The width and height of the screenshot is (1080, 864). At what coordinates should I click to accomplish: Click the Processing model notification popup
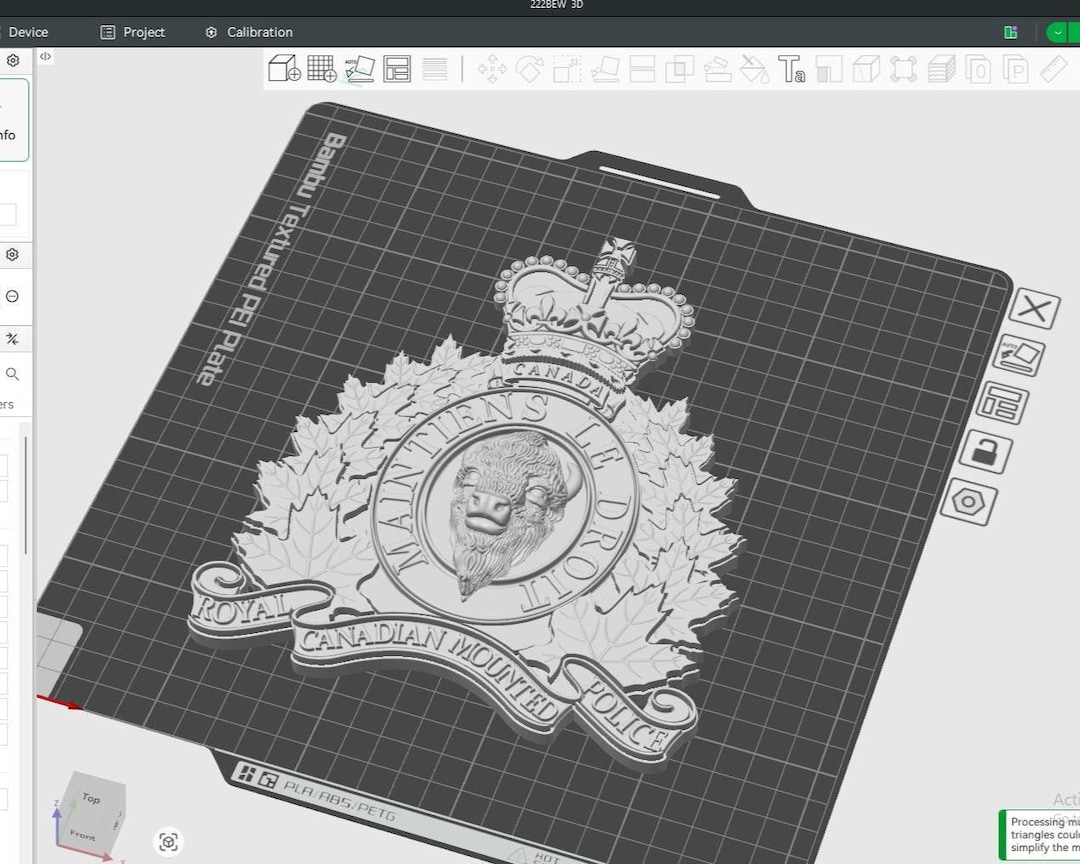(1039, 834)
